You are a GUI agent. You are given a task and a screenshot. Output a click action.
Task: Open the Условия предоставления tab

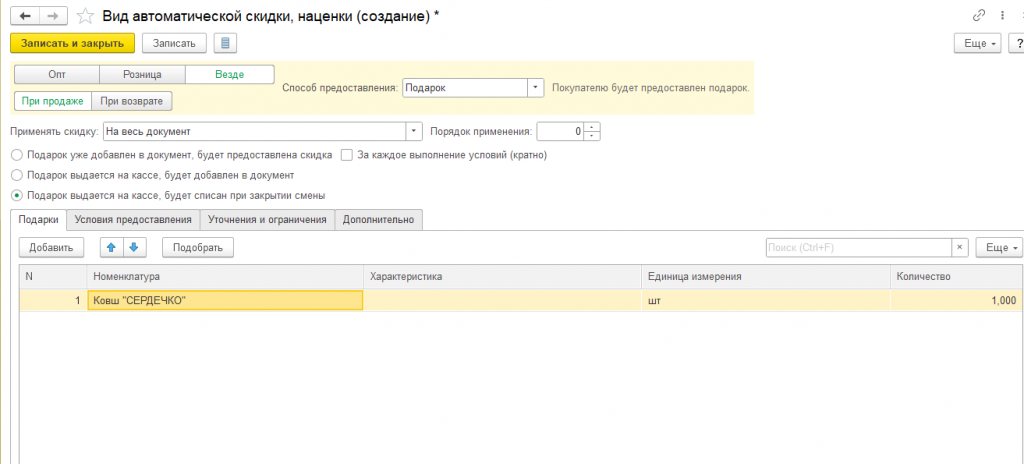coord(133,220)
